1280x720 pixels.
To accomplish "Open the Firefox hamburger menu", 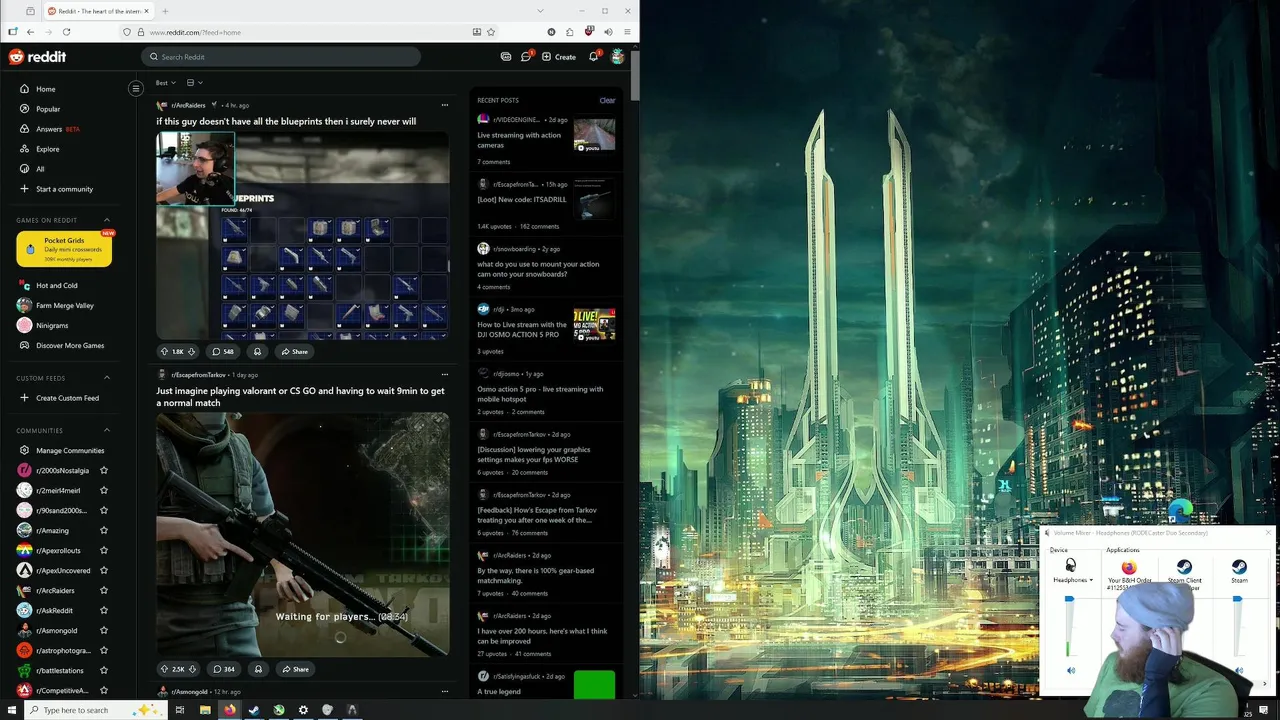I will pos(627,32).
